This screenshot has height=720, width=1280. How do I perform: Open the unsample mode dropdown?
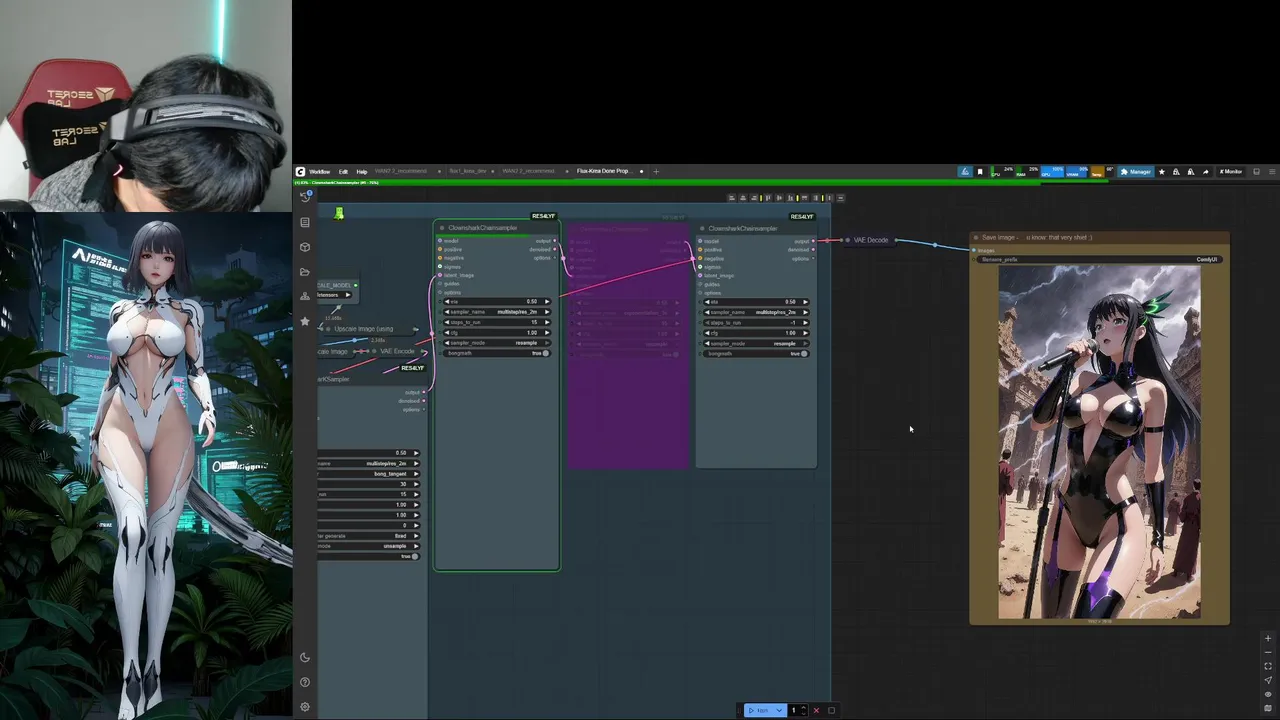(x=368, y=546)
